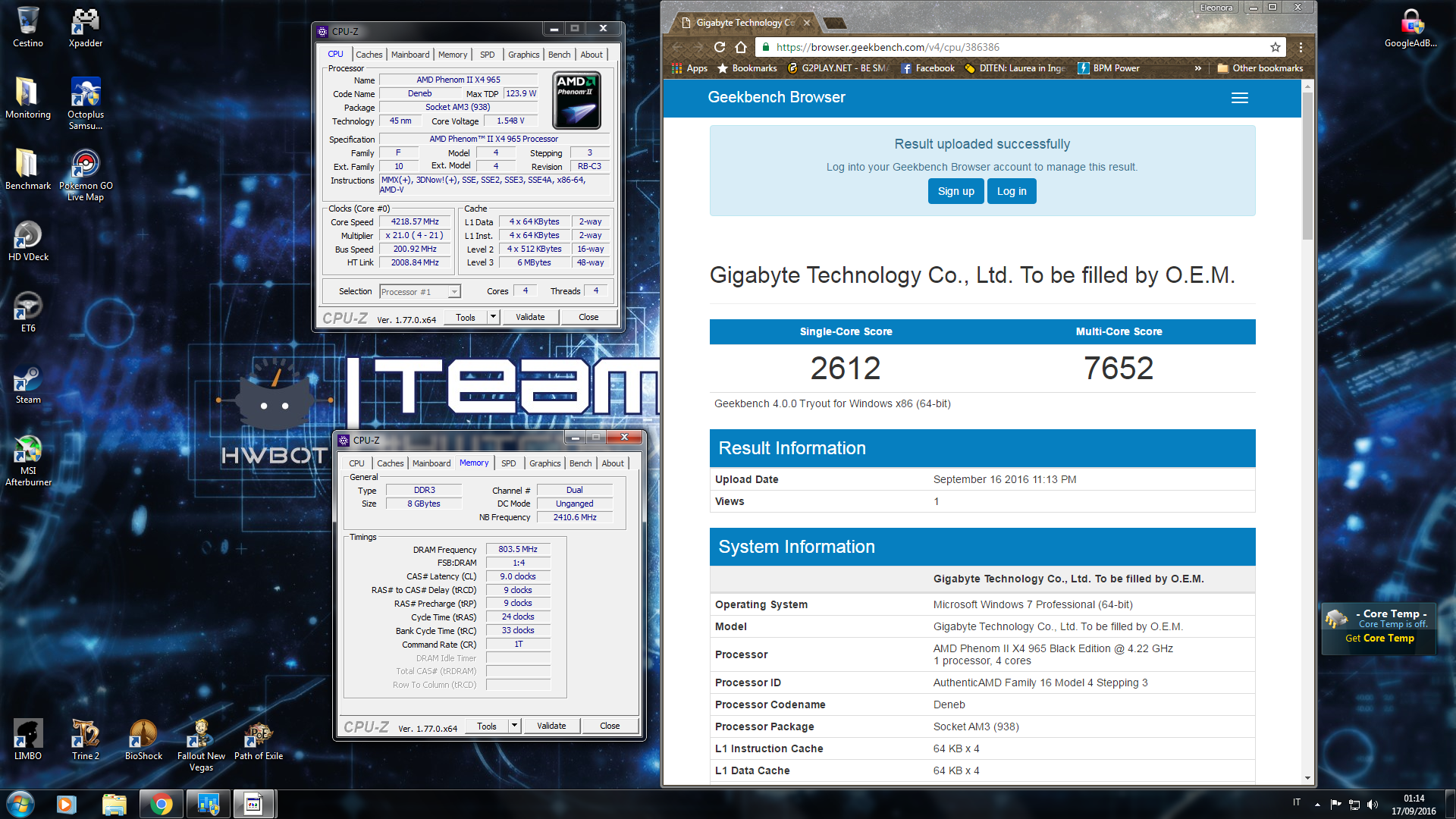Open the Facebook bookmark
The height and width of the screenshot is (819, 1456).
click(x=927, y=68)
